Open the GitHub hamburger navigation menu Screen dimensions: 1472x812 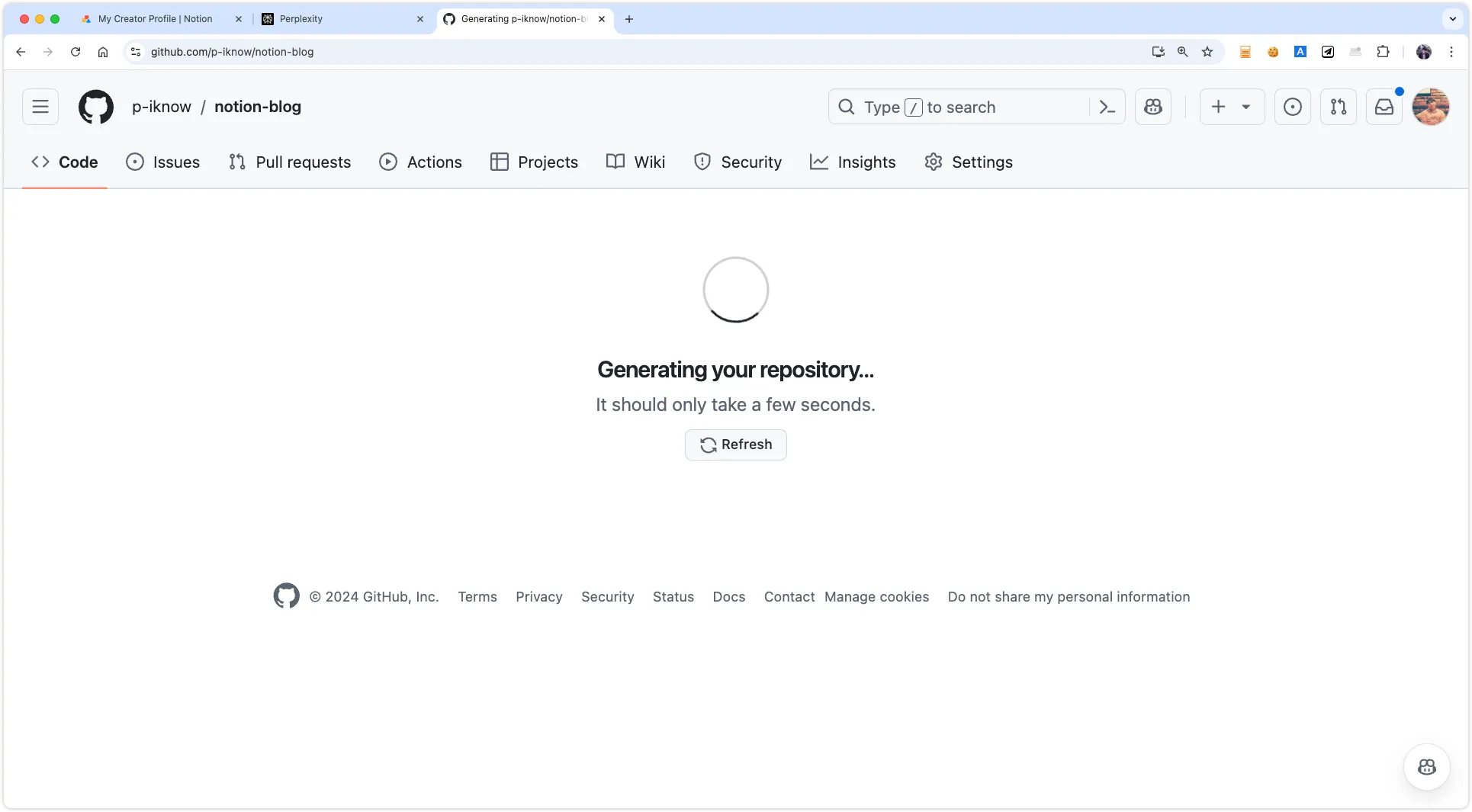(x=40, y=107)
